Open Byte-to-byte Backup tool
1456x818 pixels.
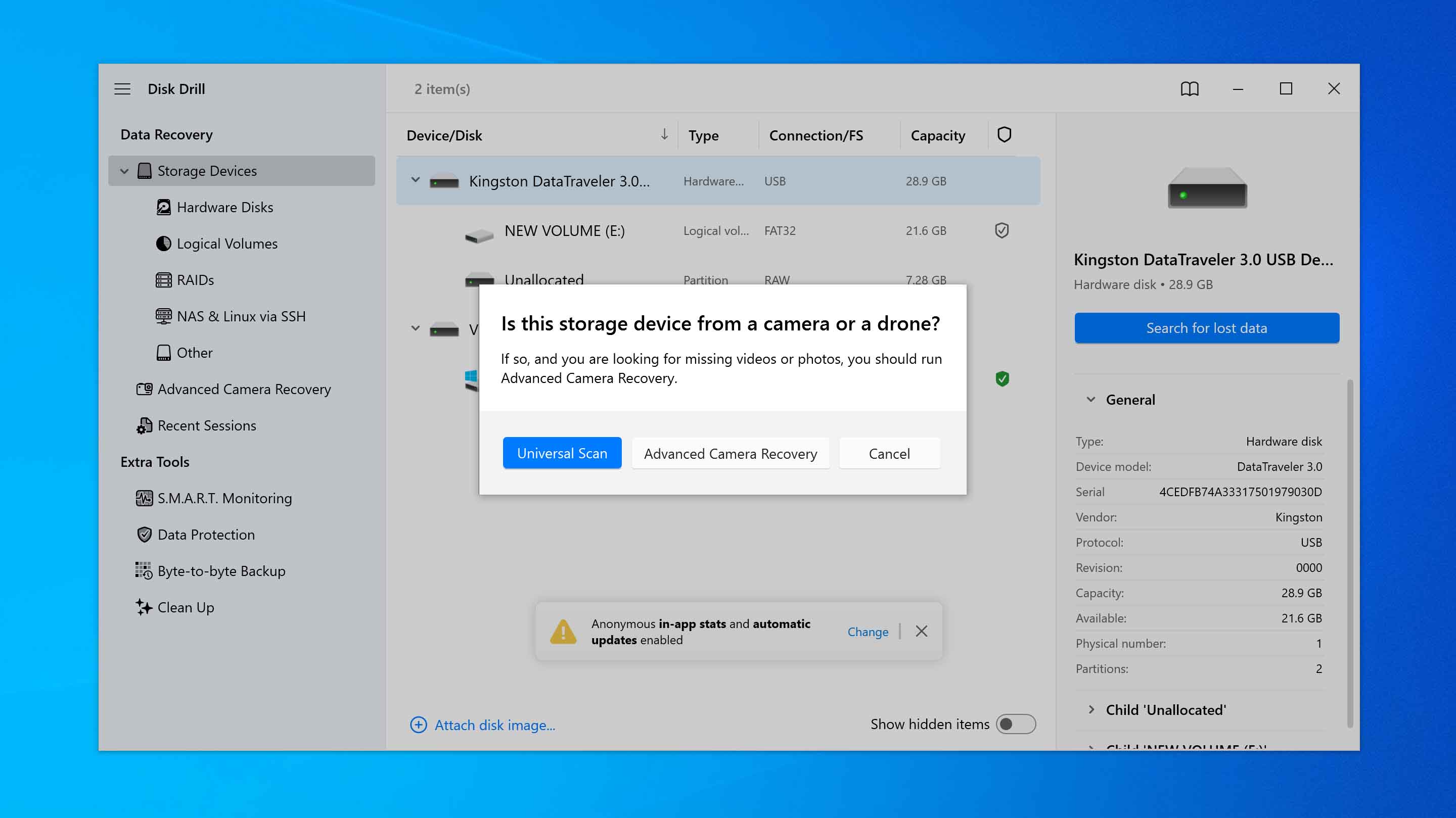tap(220, 571)
